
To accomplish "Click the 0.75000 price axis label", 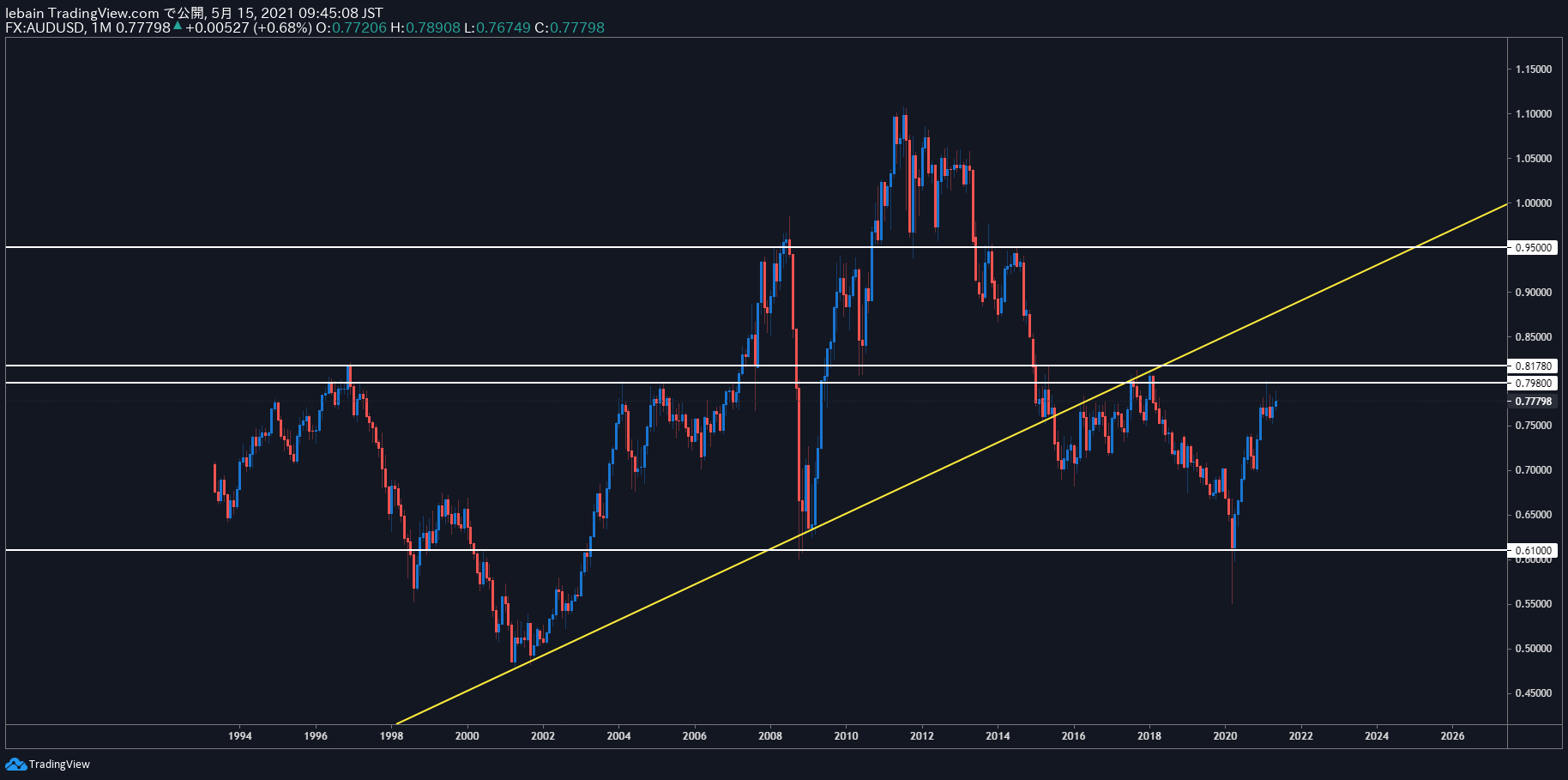I will coord(1533,426).
